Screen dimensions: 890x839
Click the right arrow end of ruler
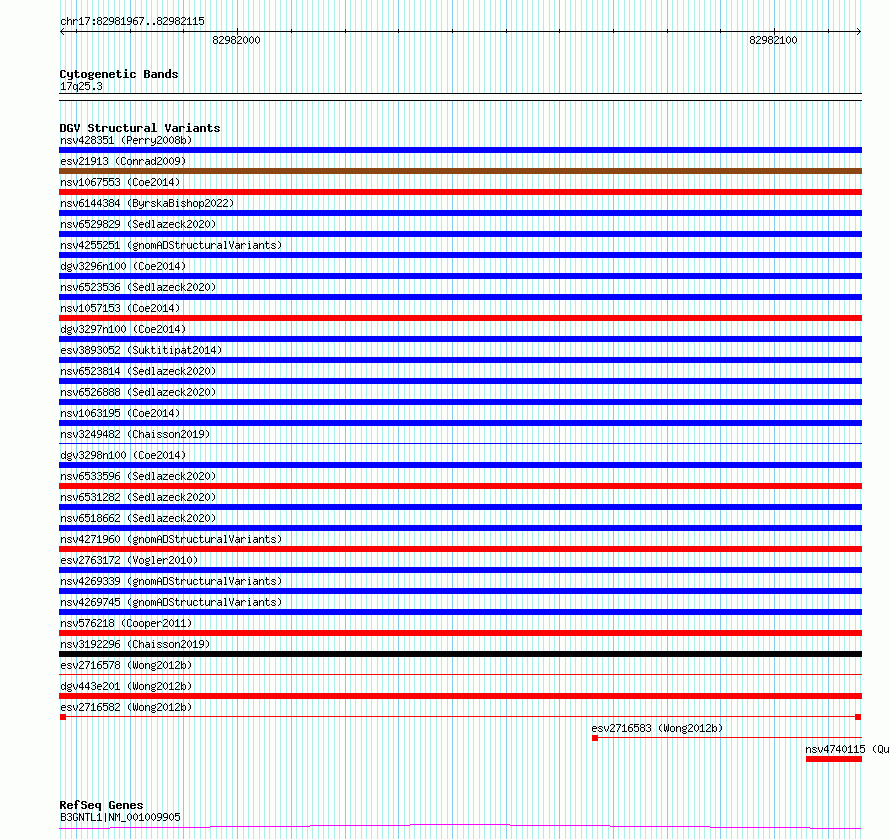point(859,32)
